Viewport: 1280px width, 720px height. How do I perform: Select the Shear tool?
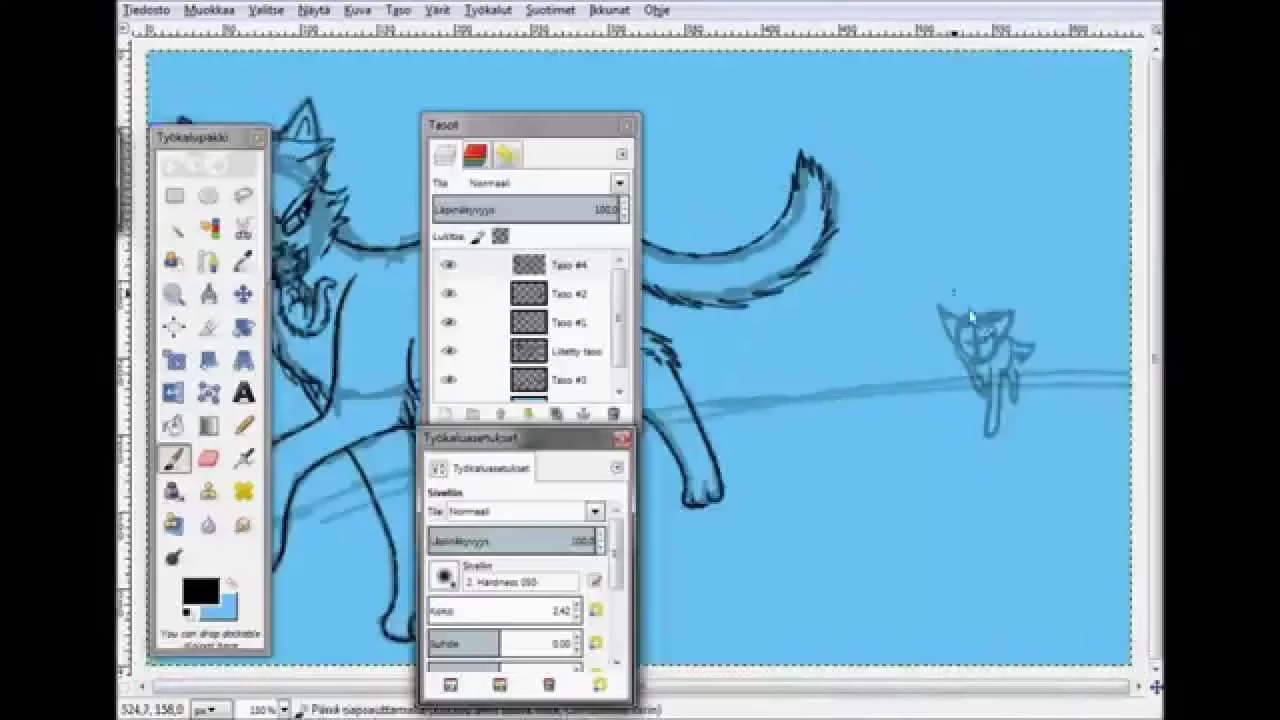coord(208,360)
